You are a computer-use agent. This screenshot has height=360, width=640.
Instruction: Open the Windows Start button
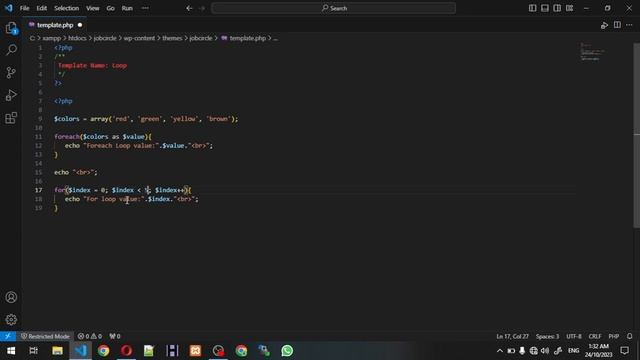(11, 351)
